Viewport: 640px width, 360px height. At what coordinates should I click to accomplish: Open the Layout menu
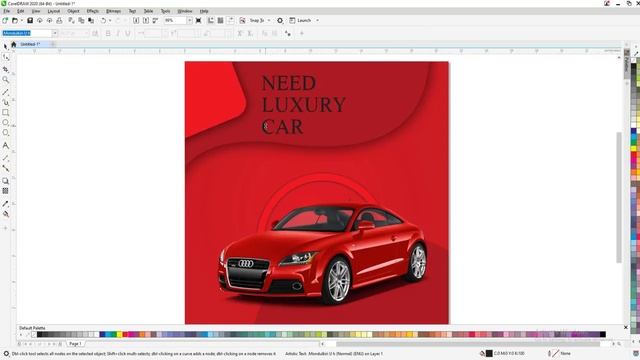point(54,11)
